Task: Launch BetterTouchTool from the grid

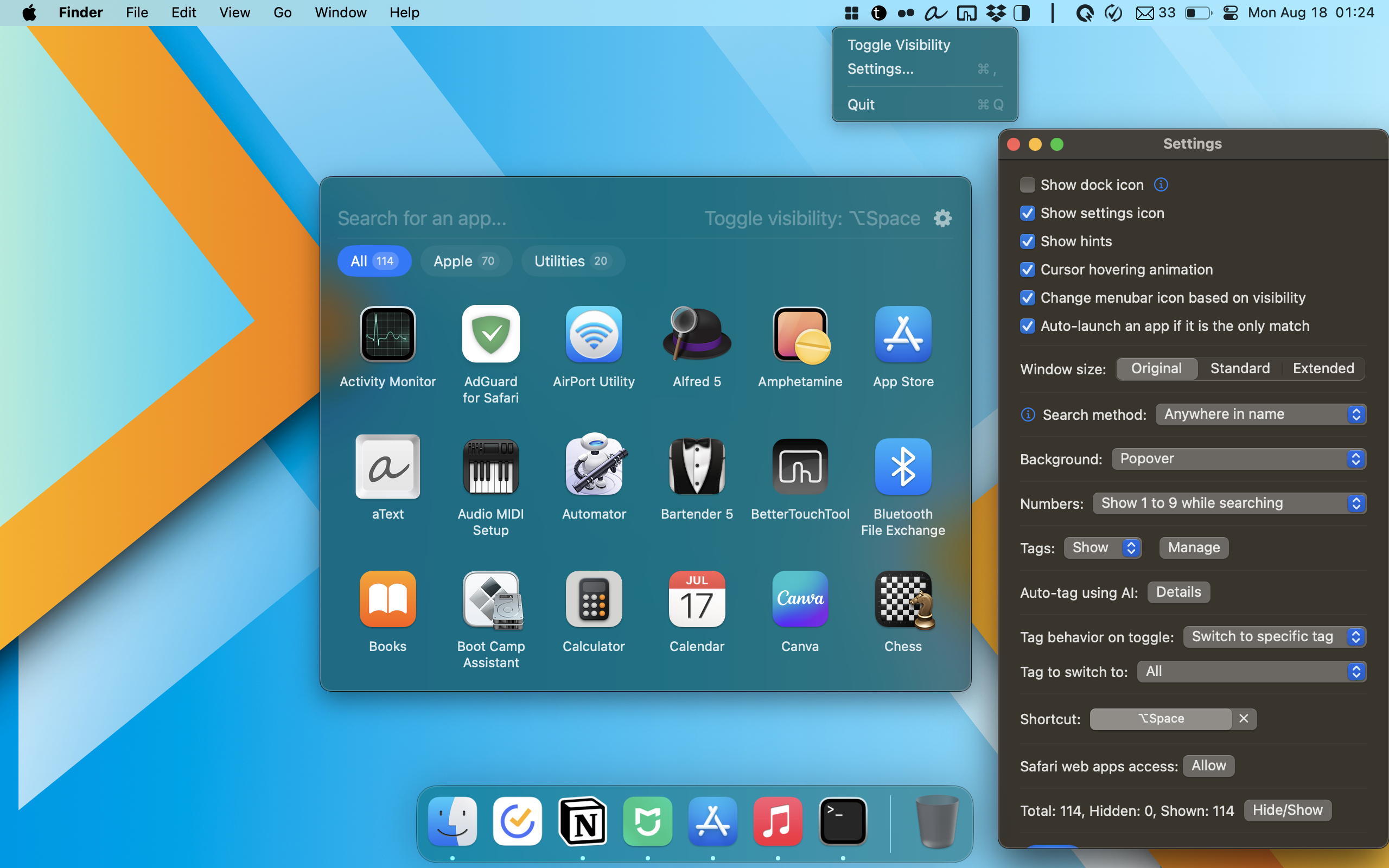Action: (x=800, y=466)
